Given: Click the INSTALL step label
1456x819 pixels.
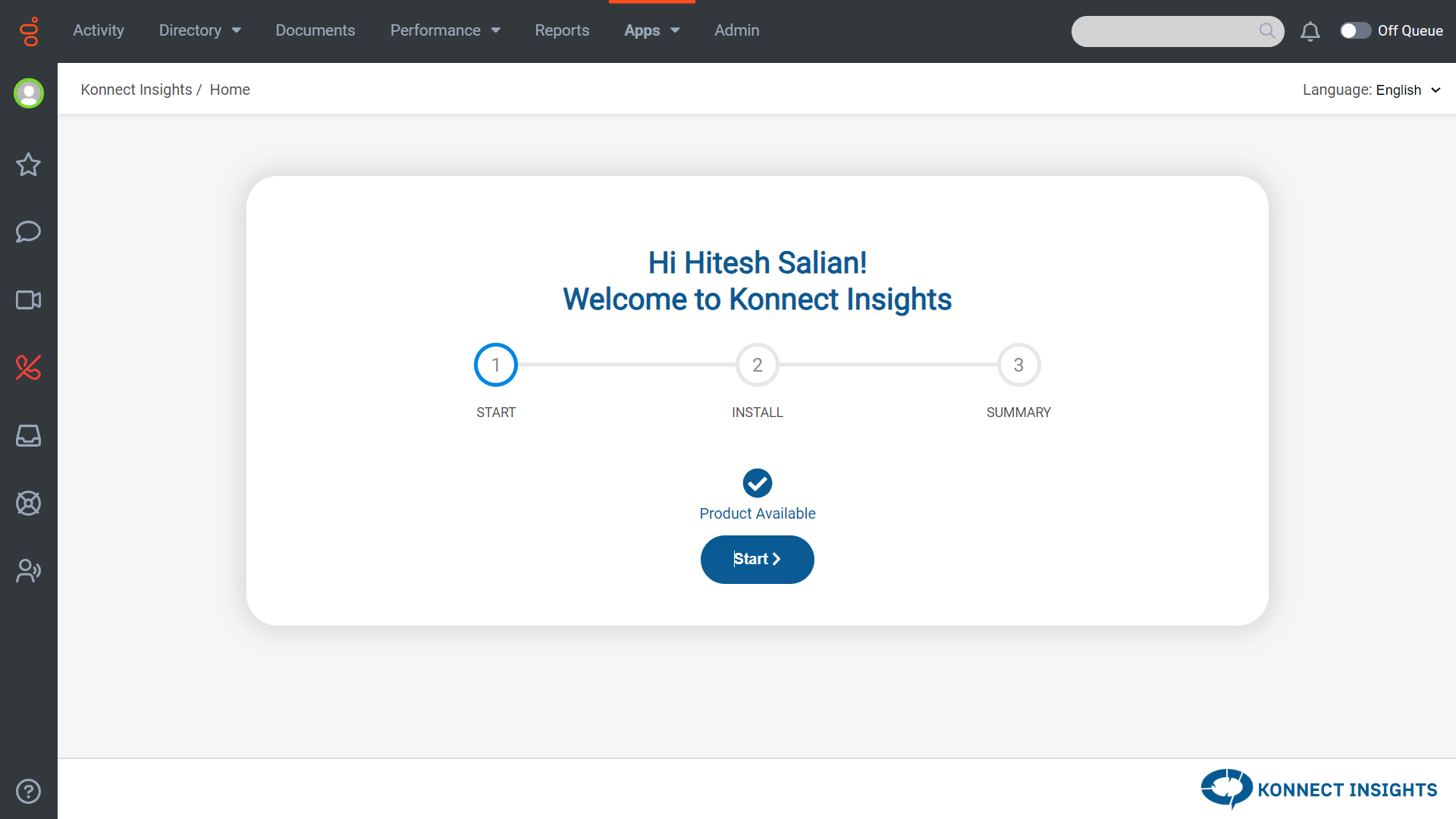Looking at the screenshot, I should click(x=758, y=413).
